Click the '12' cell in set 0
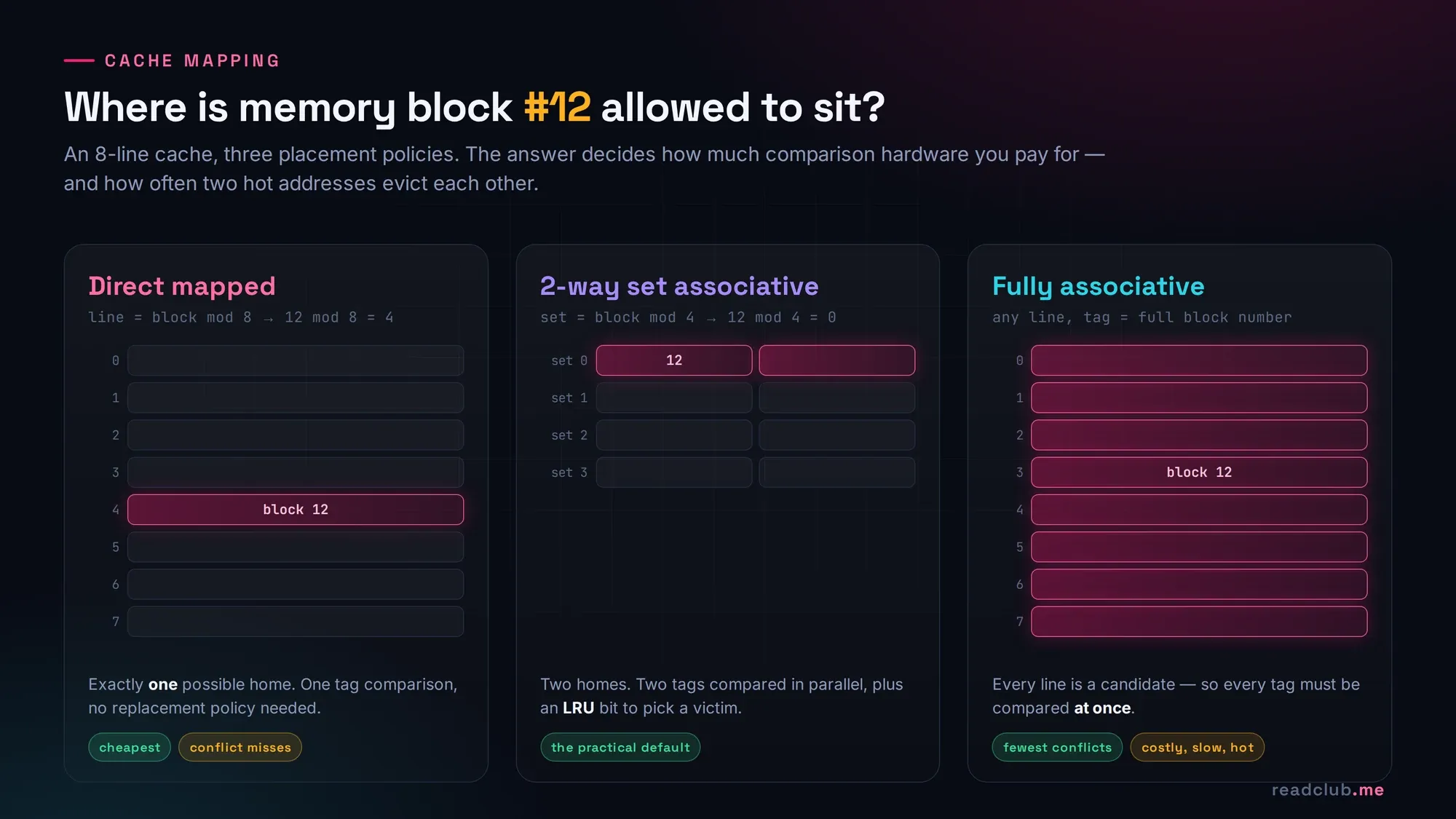This screenshot has height=819, width=1456. (x=674, y=360)
